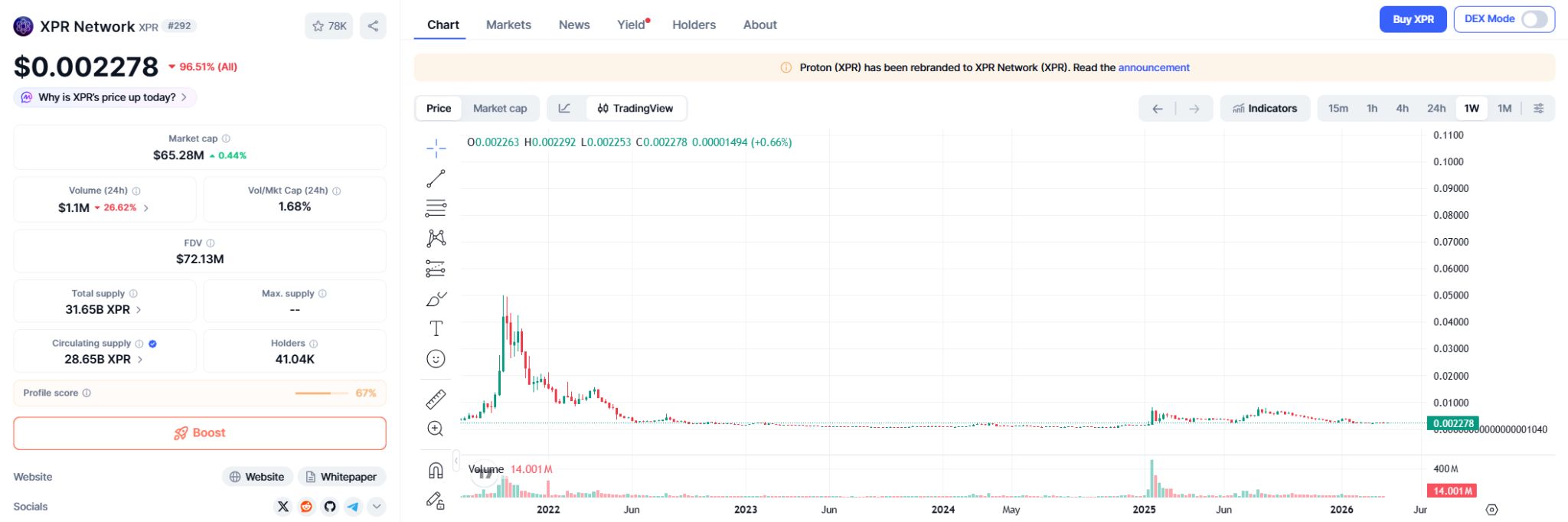Open price change period dropdown (All)

202,67
